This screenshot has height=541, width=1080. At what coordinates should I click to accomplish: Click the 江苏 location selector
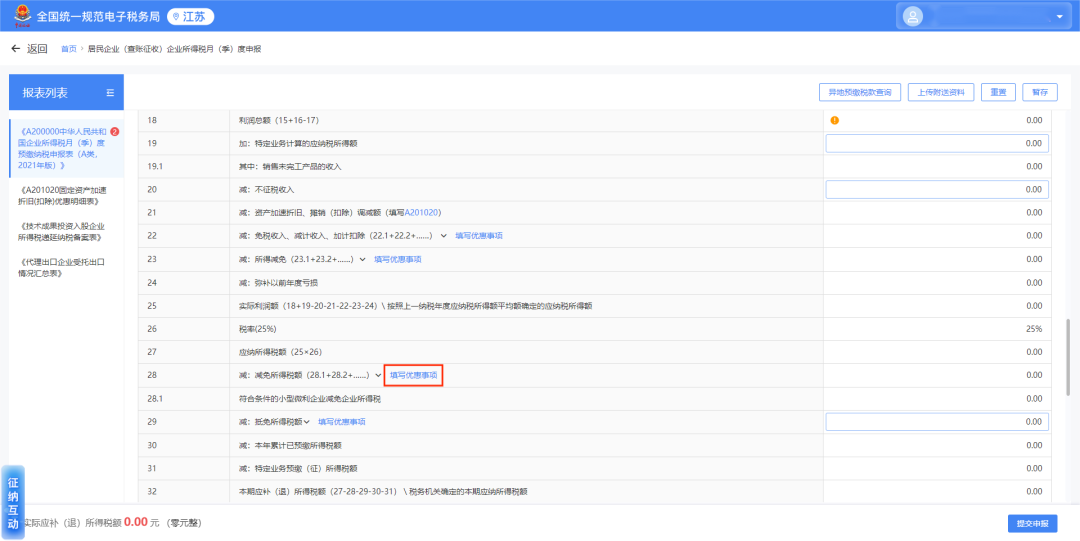pos(190,17)
